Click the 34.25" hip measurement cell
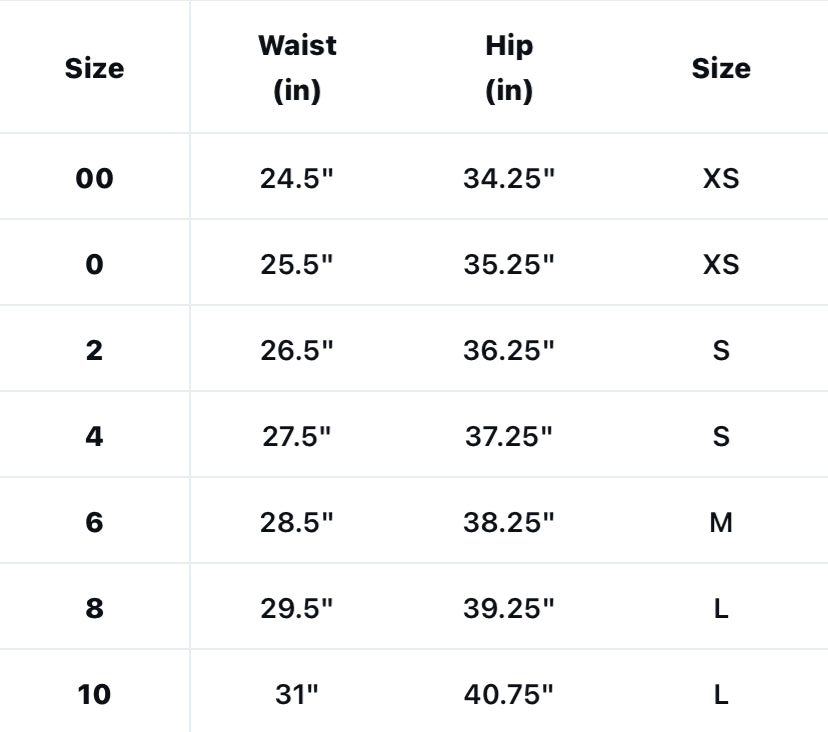 (508, 179)
